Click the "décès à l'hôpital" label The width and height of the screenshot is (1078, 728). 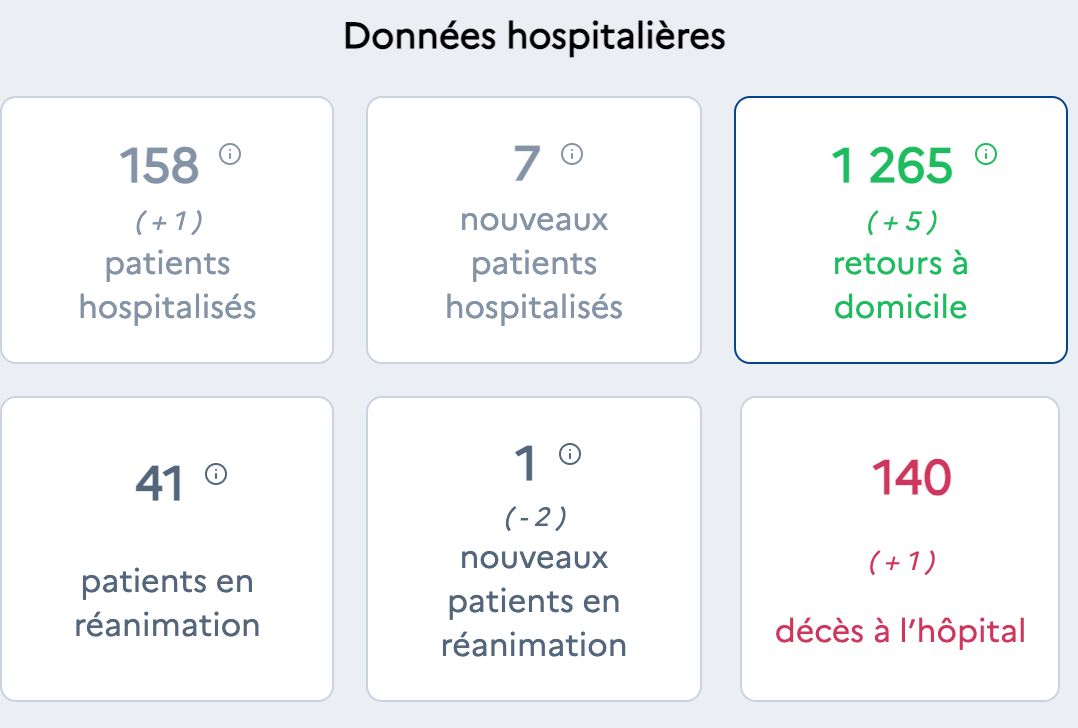tap(900, 631)
